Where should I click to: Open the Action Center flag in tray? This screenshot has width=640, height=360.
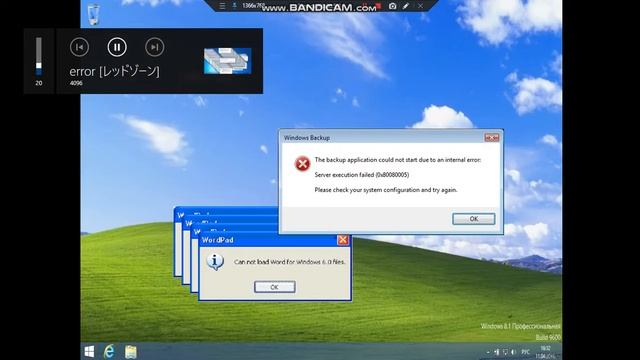497,352
